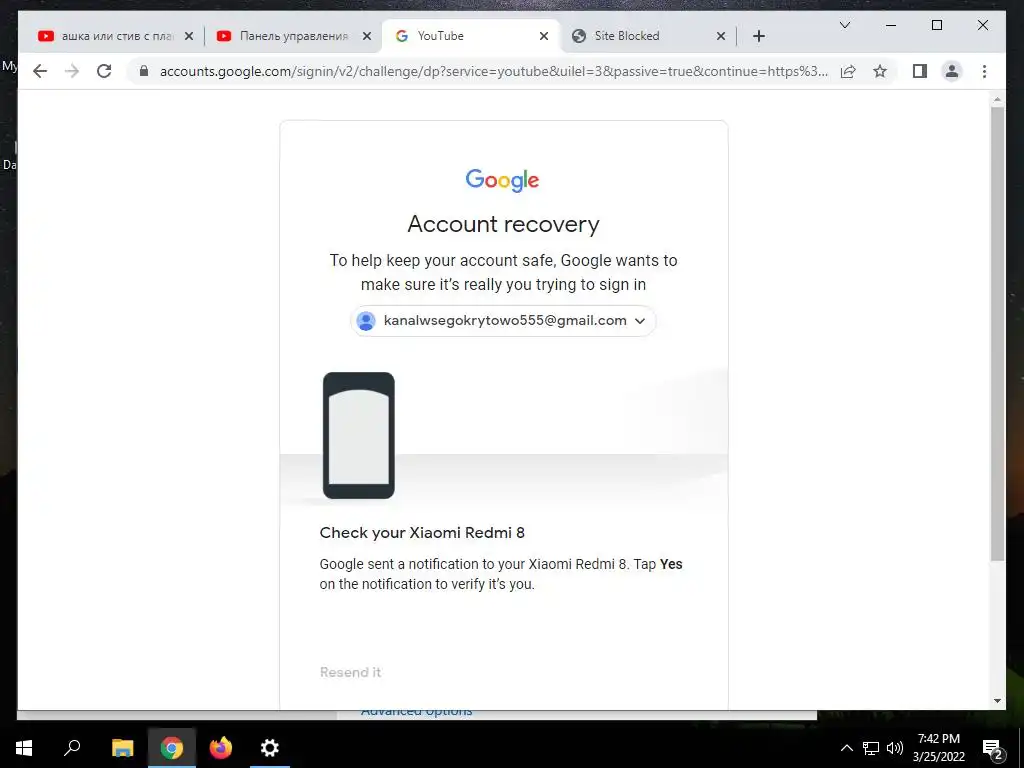The image size is (1024, 768).
Task: Close the YouTube sign-in tab
Action: 543,37
